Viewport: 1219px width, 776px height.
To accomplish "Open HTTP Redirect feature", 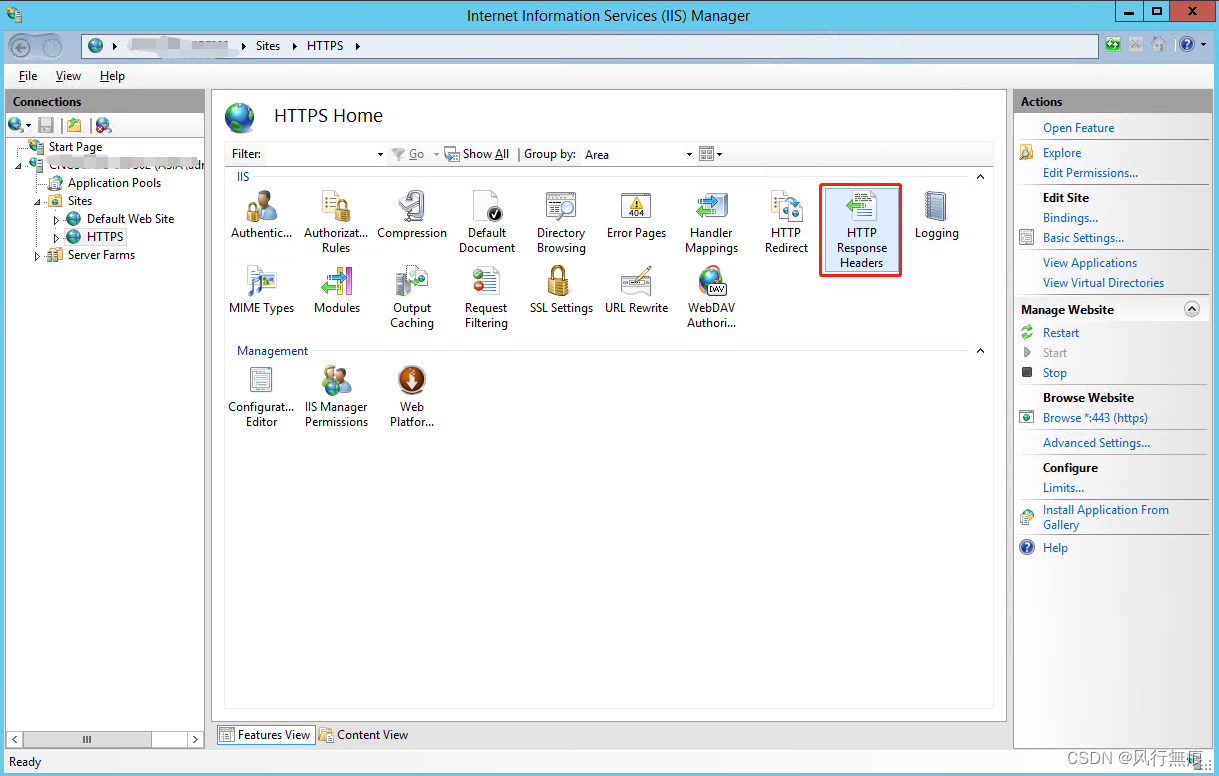I will [x=786, y=222].
